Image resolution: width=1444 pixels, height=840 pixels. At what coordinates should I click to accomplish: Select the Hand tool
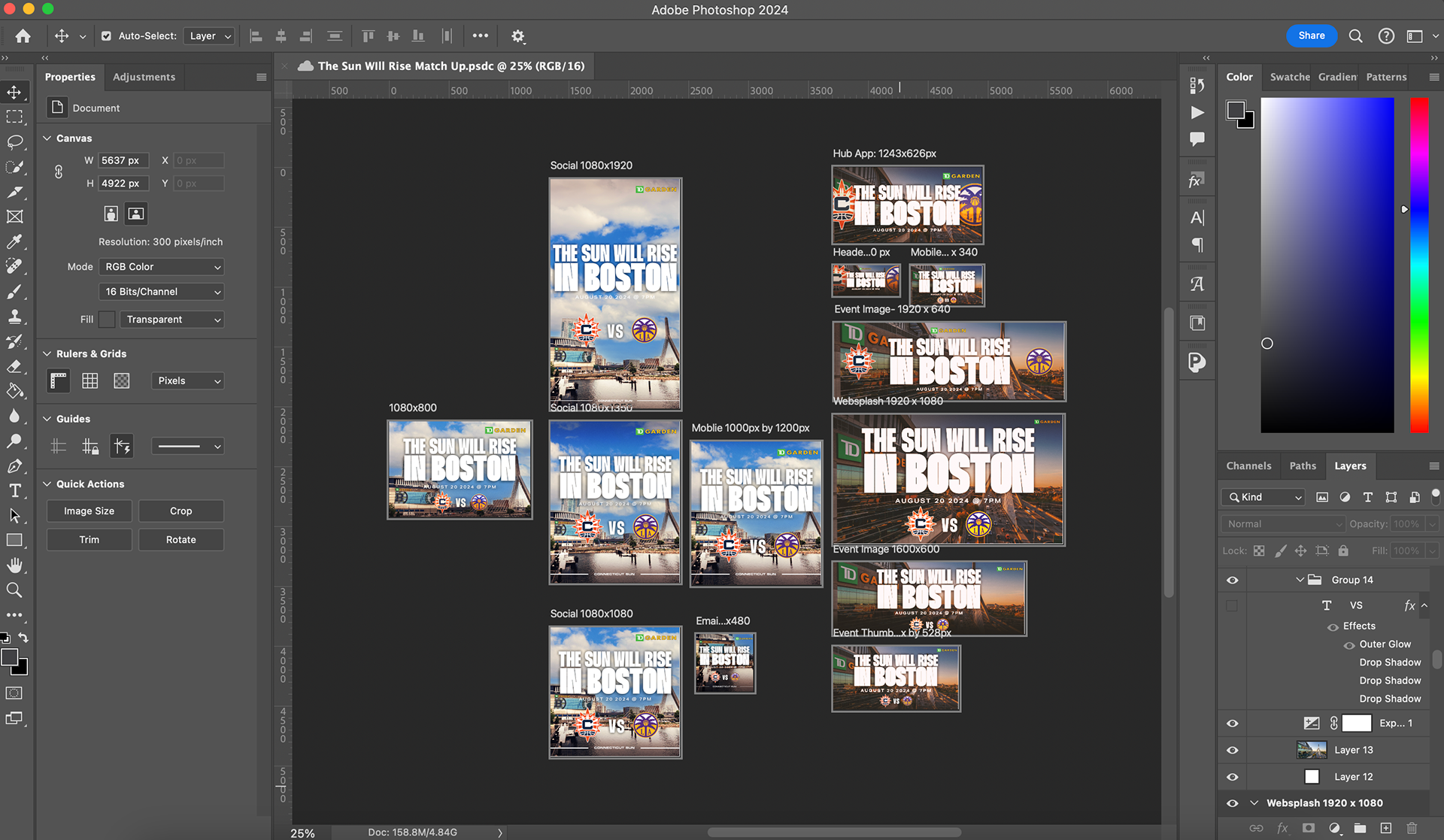point(14,565)
